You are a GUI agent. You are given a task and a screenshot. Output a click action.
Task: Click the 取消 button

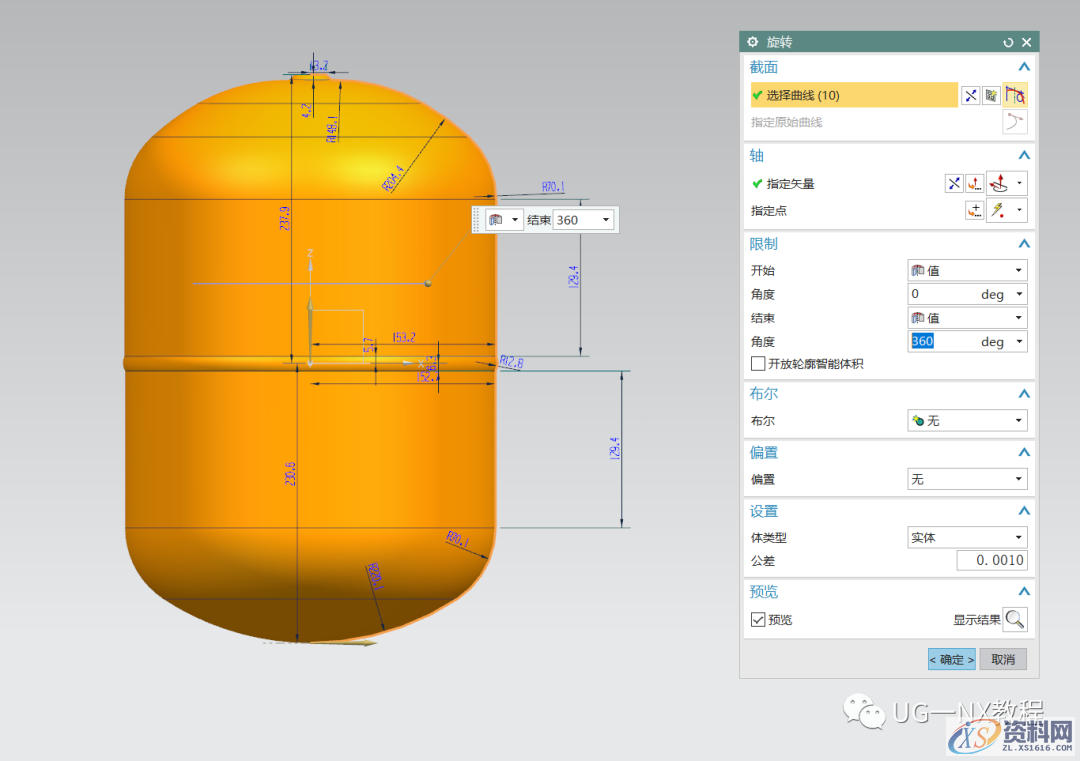click(1002, 659)
